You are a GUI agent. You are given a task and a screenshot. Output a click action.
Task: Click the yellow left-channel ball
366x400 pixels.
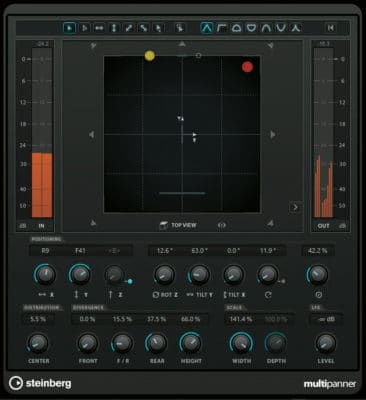pos(150,56)
